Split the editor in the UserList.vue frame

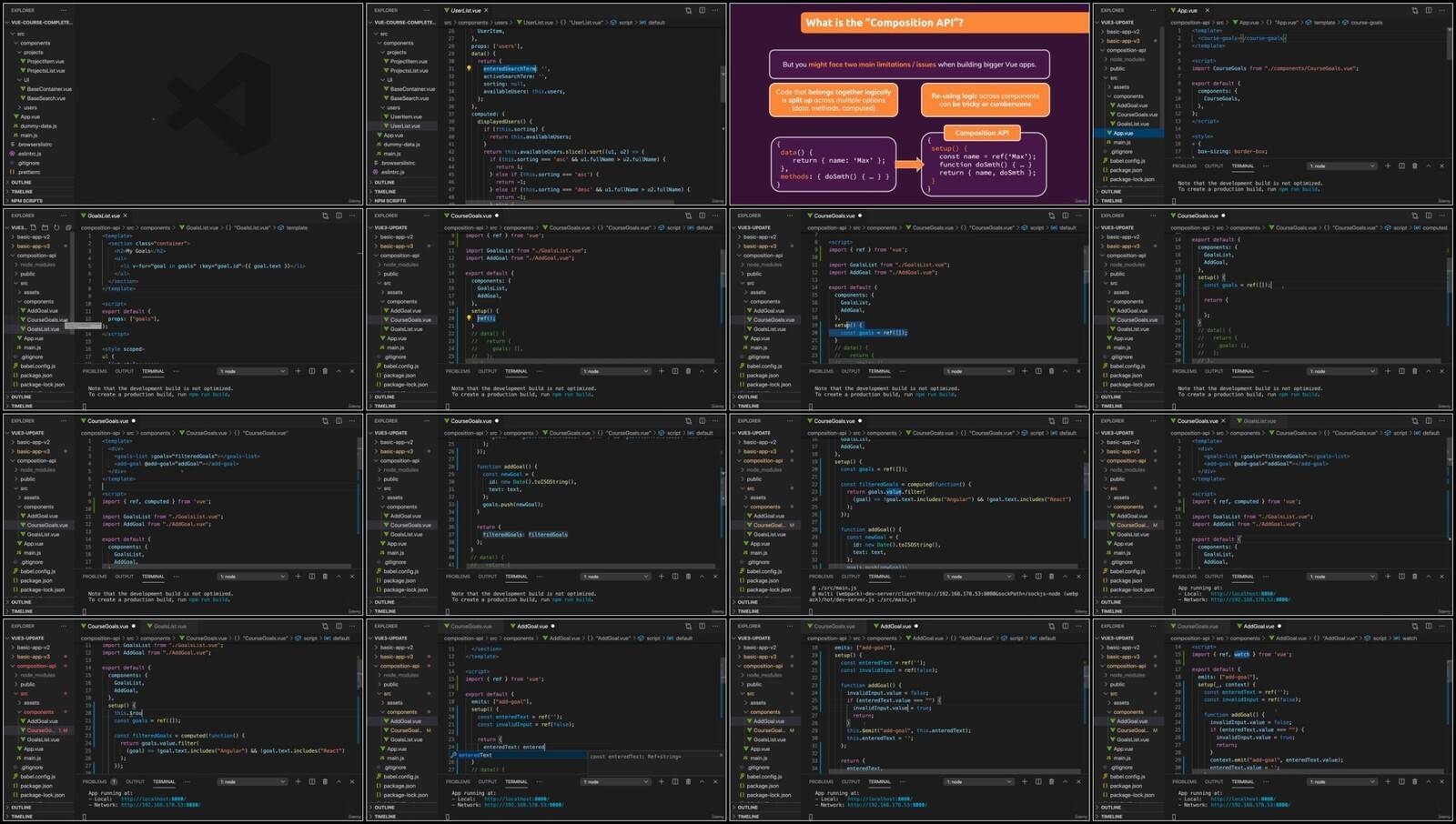702,10
